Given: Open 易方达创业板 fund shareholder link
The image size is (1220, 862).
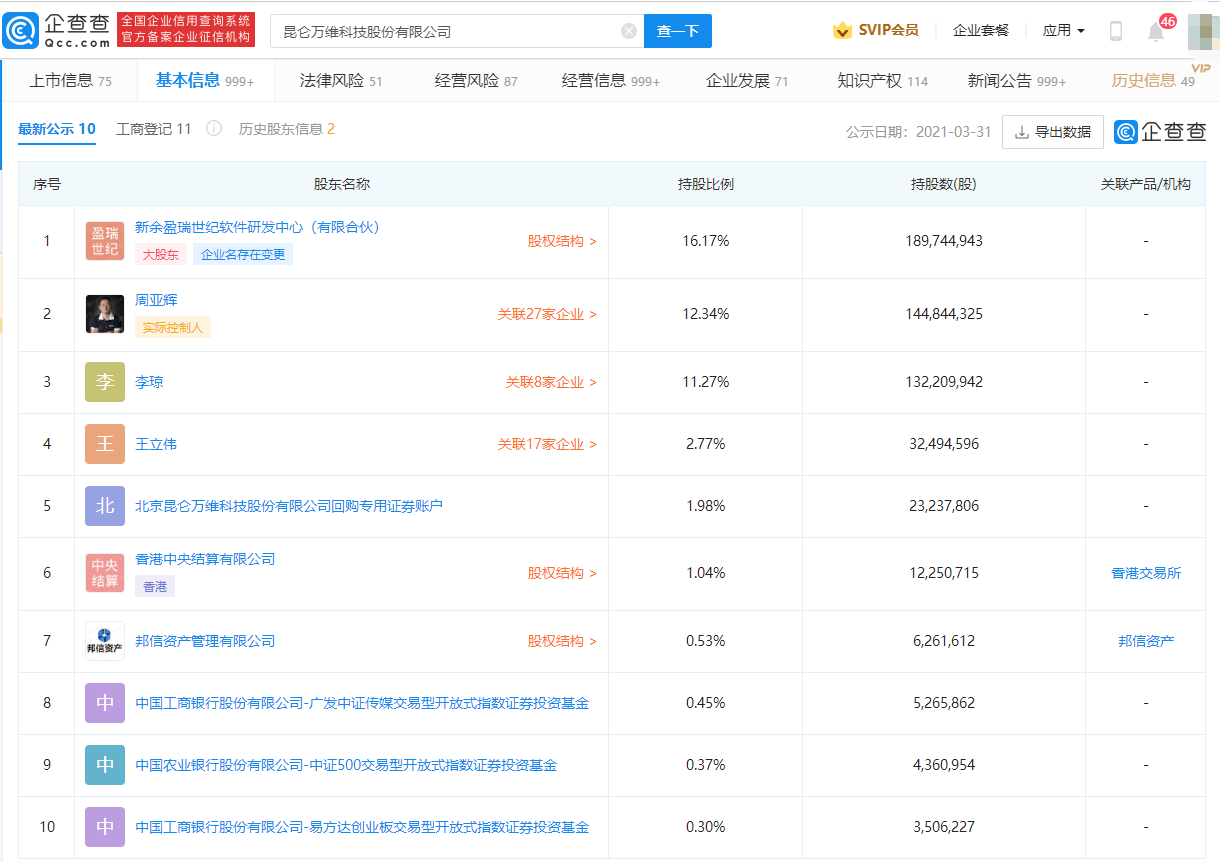Looking at the screenshot, I should click(x=362, y=827).
